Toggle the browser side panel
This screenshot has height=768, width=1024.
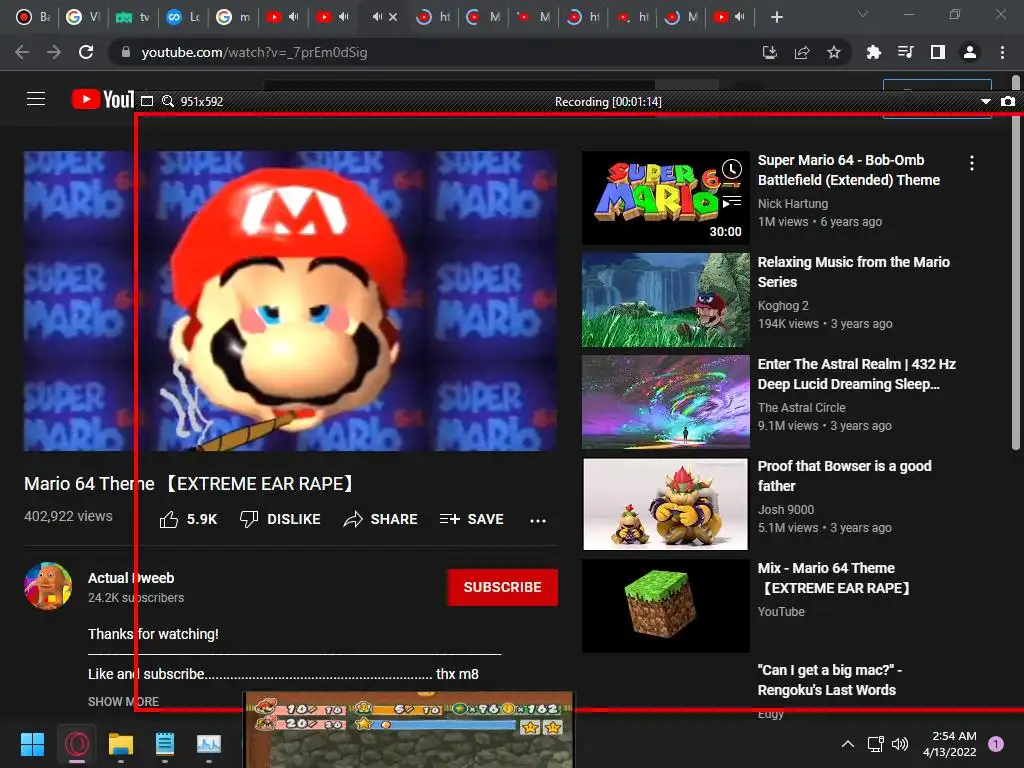pos(938,52)
